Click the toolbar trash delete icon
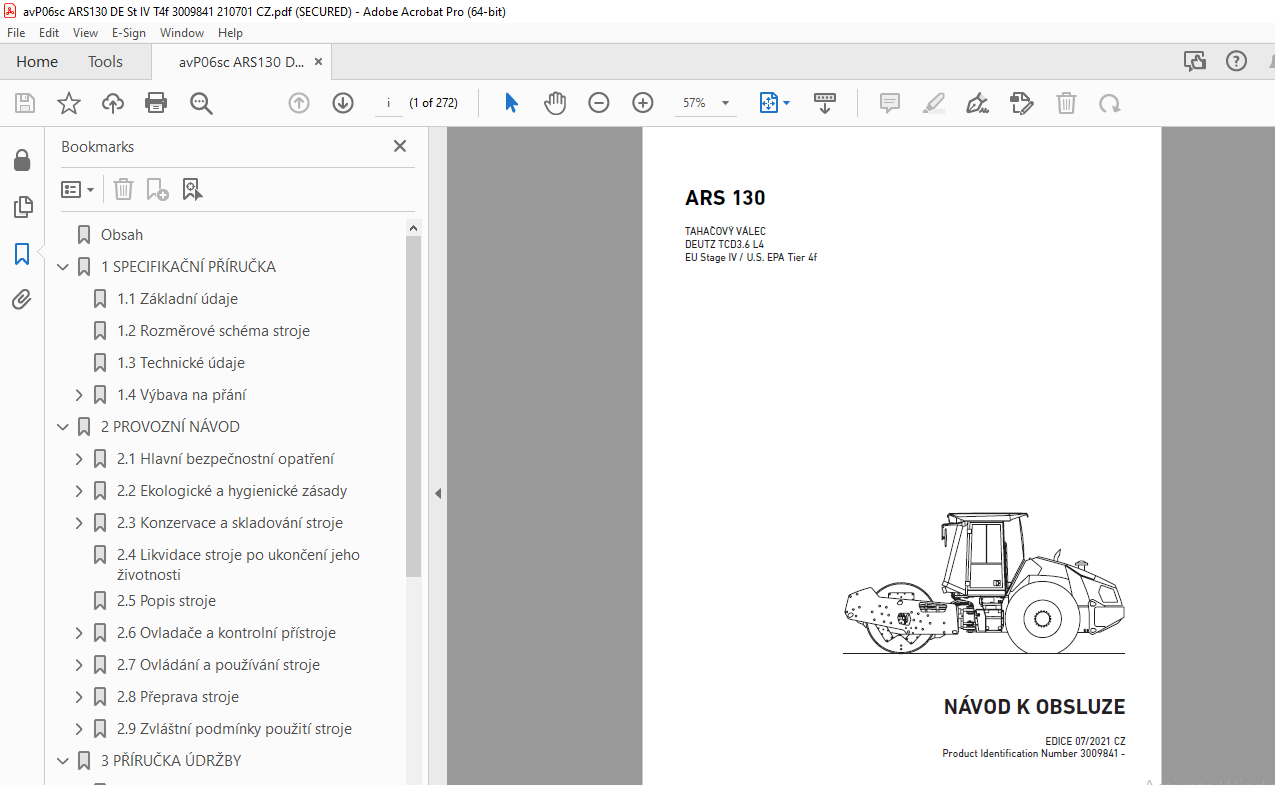The height and width of the screenshot is (785, 1275). click(1066, 103)
